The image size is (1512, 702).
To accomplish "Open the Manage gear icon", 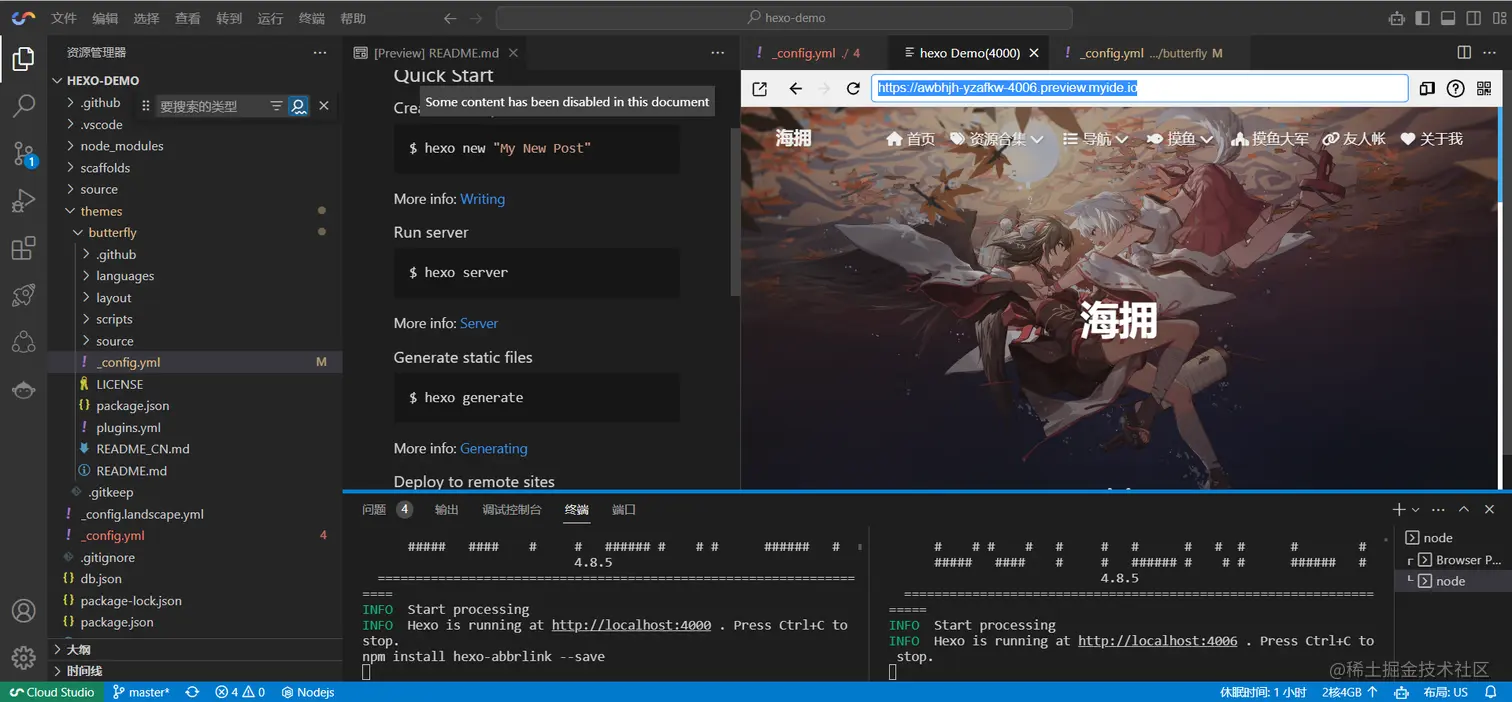I will [23, 657].
